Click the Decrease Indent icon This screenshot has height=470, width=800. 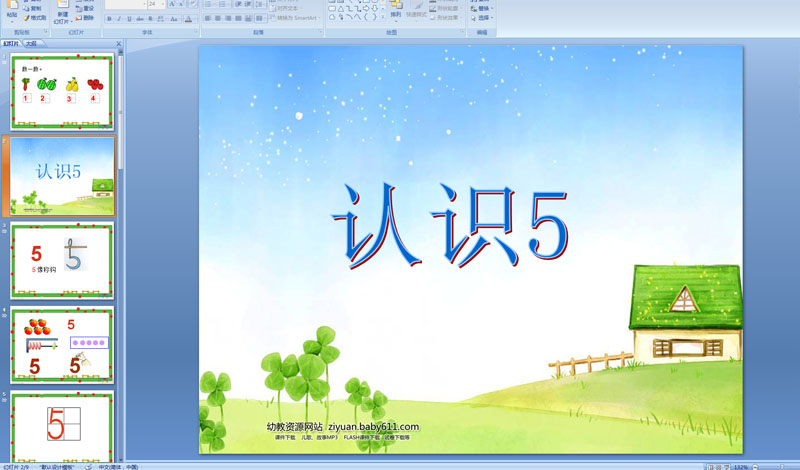[x=238, y=4]
